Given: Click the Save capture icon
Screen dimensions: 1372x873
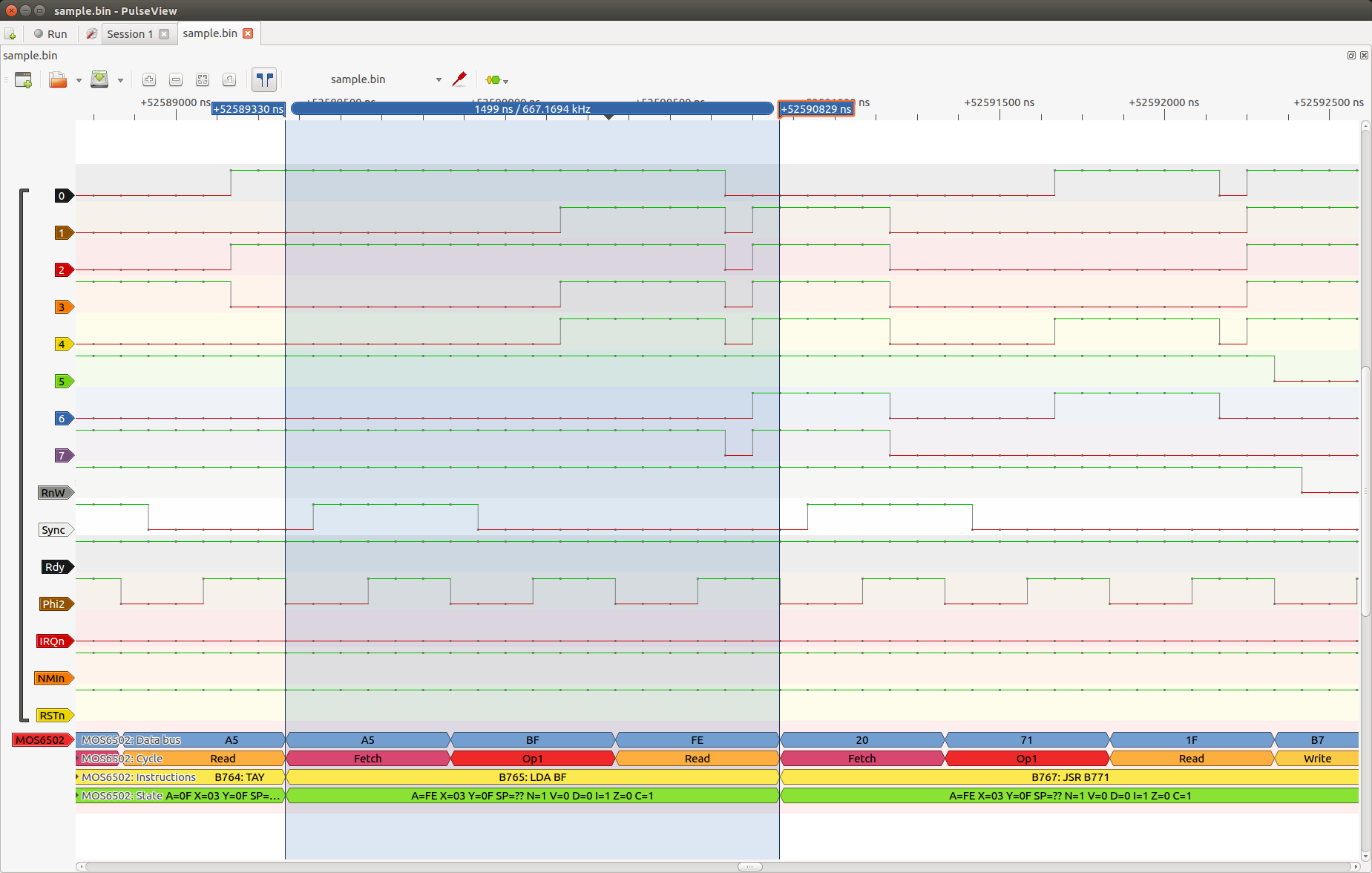Looking at the screenshot, I should (99, 79).
